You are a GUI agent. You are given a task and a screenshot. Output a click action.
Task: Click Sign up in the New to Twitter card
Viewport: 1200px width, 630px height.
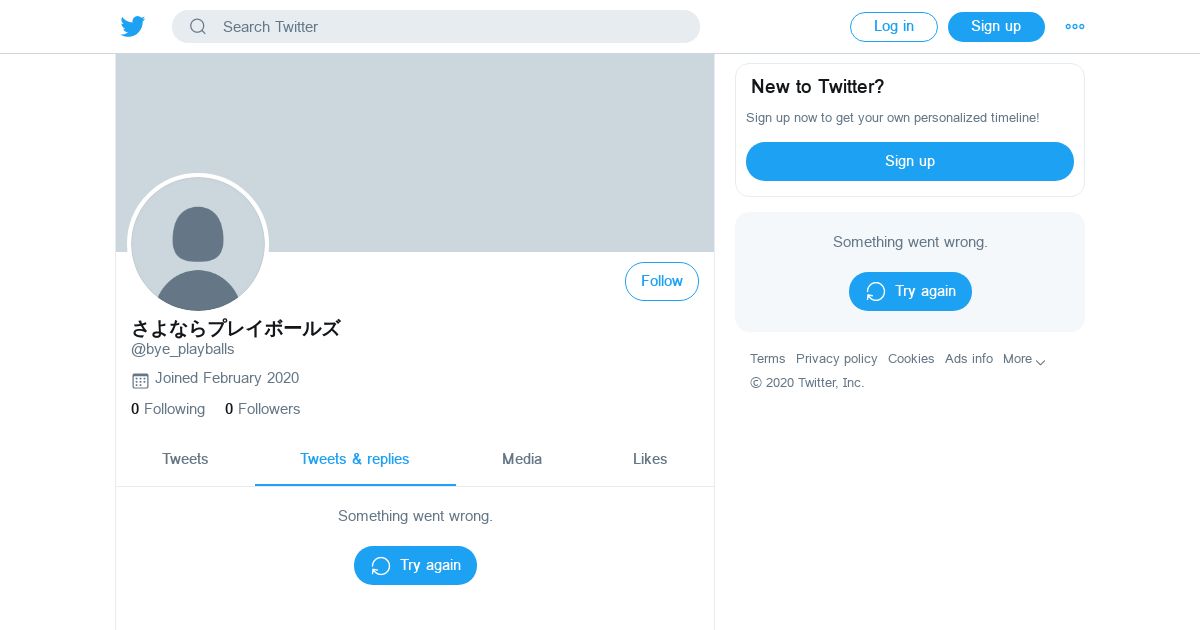pyautogui.click(x=910, y=161)
